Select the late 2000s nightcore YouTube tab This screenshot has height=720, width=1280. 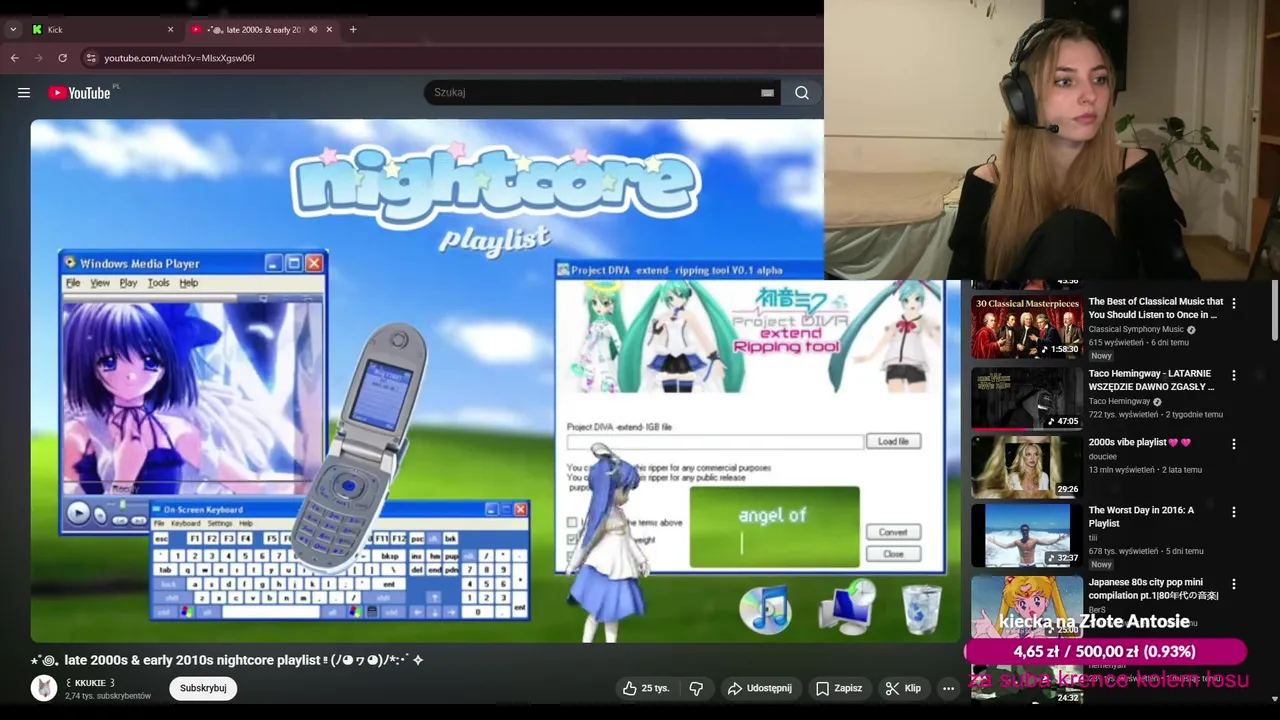pyautogui.click(x=260, y=30)
